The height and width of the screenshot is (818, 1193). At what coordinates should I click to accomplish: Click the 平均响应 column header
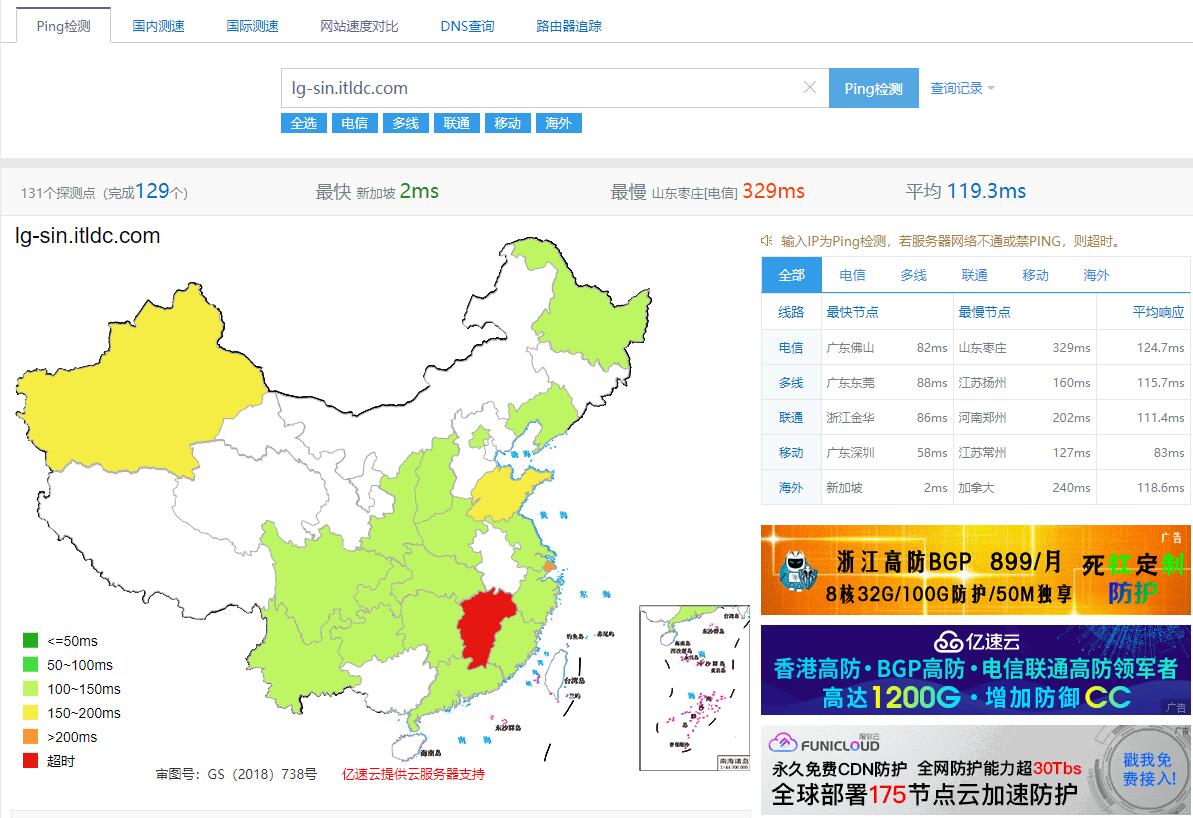pos(1158,312)
